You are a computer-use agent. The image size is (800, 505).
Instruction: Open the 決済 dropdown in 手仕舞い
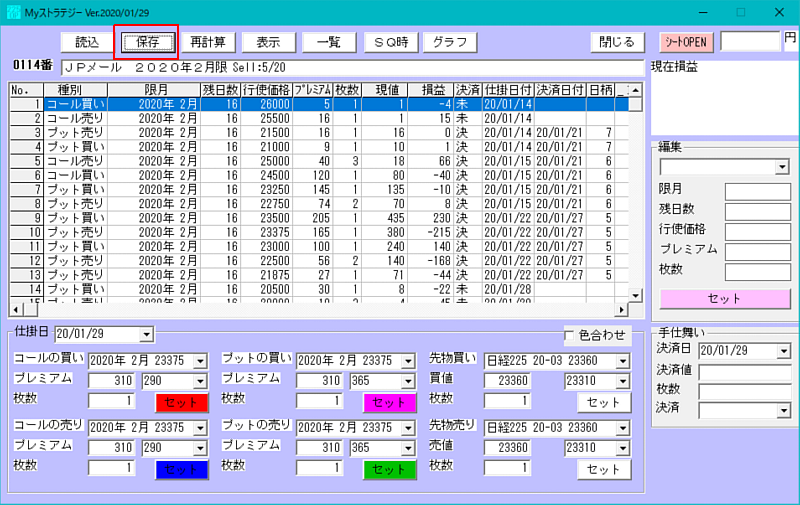(x=784, y=411)
